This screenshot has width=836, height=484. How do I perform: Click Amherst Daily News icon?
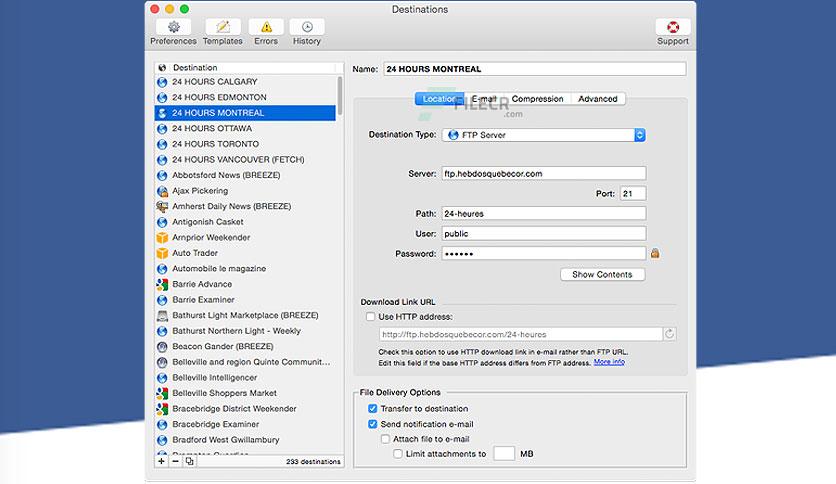tap(163, 206)
